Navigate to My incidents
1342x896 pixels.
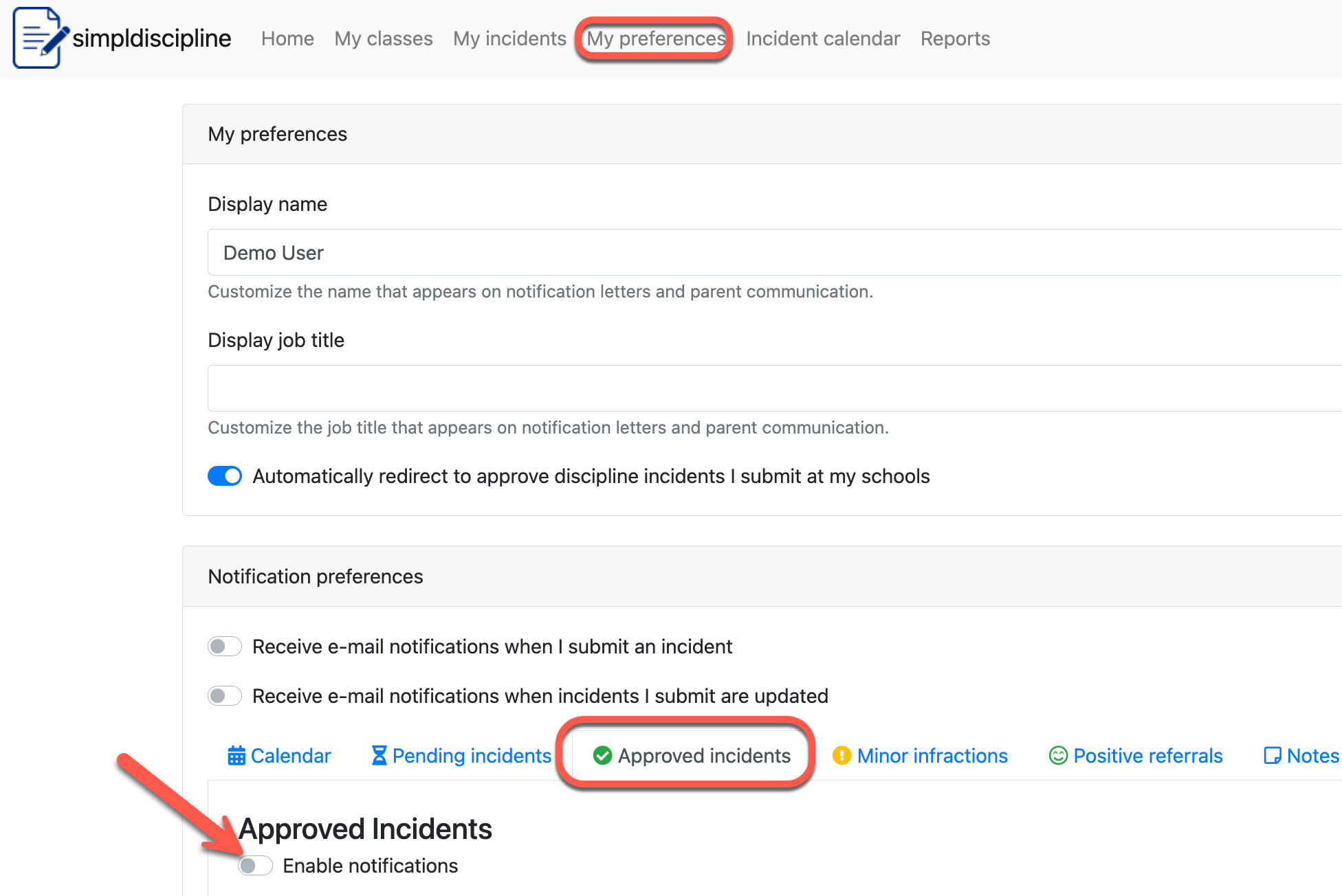(509, 39)
